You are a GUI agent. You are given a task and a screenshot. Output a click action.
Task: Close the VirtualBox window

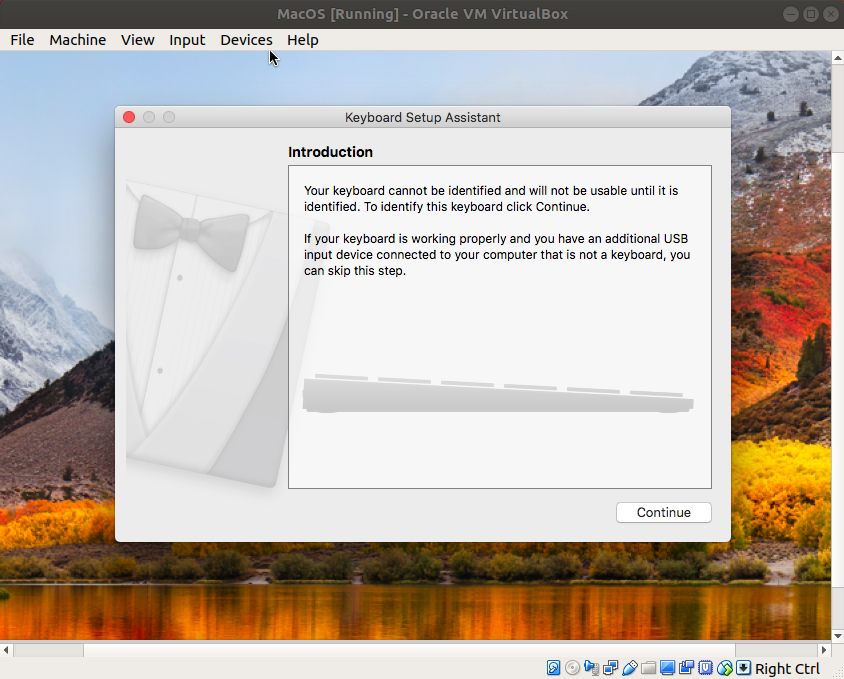[831, 14]
